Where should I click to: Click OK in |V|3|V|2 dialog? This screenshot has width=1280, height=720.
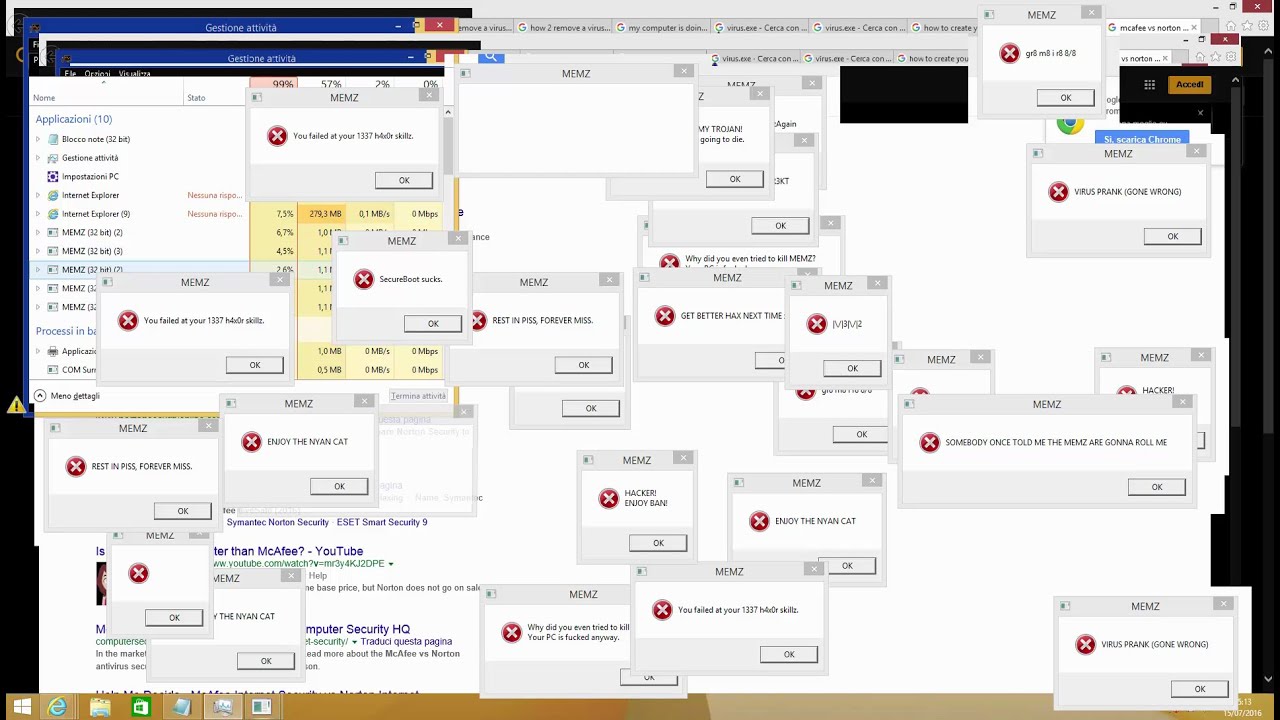coord(852,368)
